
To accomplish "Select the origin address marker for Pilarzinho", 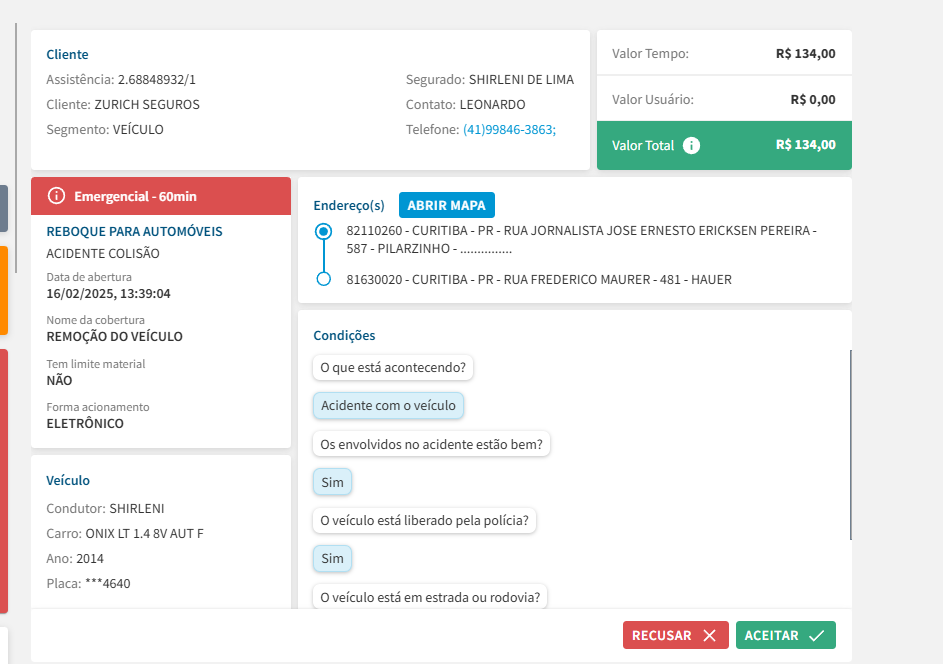I will [323, 231].
